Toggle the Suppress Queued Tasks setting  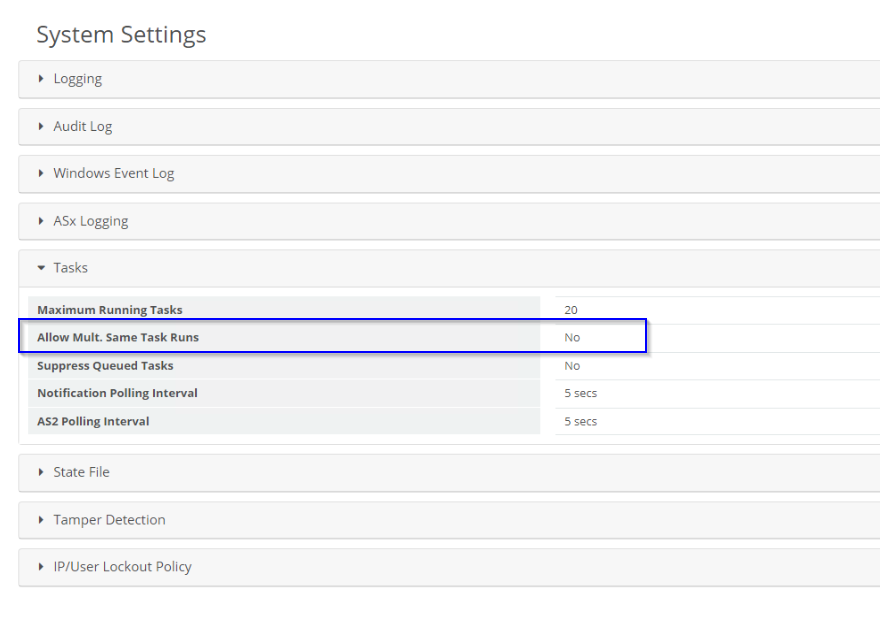click(572, 365)
